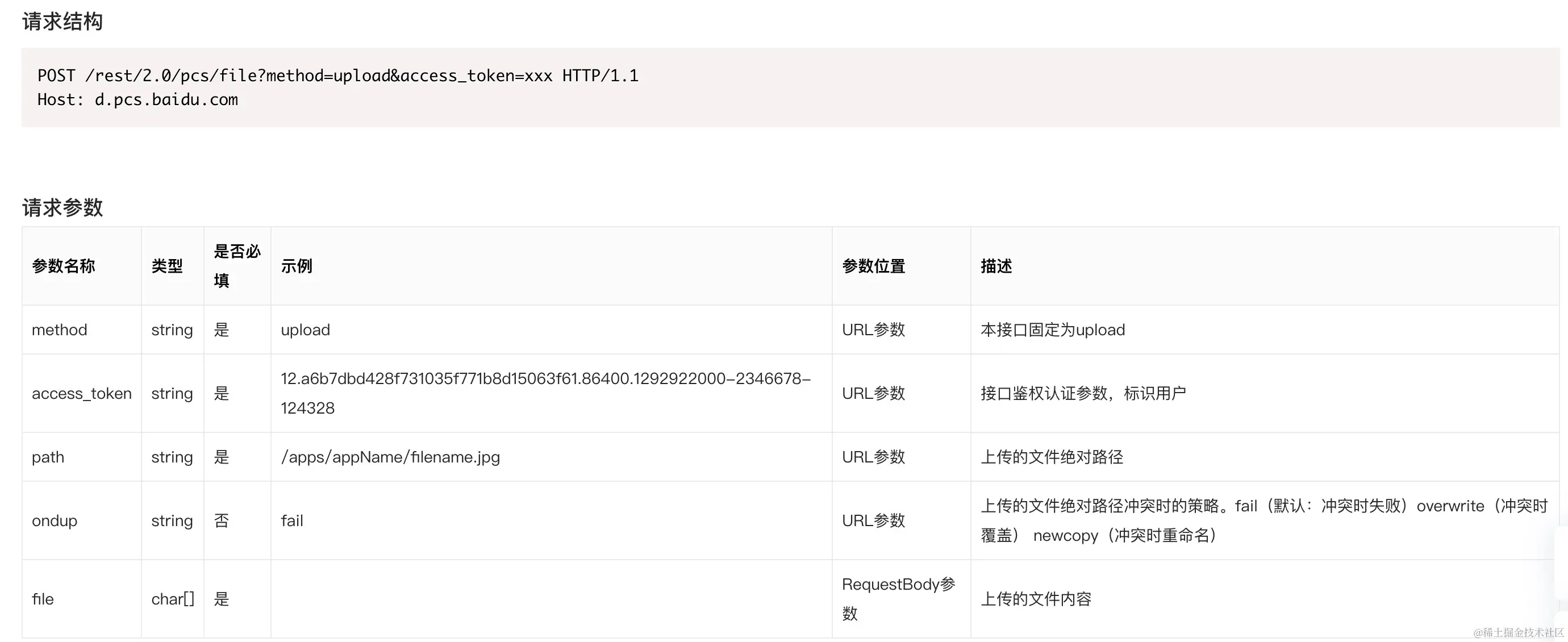Screen dimensions: 1568x642
Task: Click the /apps/appName/filename.jpg example
Action: 390,457
